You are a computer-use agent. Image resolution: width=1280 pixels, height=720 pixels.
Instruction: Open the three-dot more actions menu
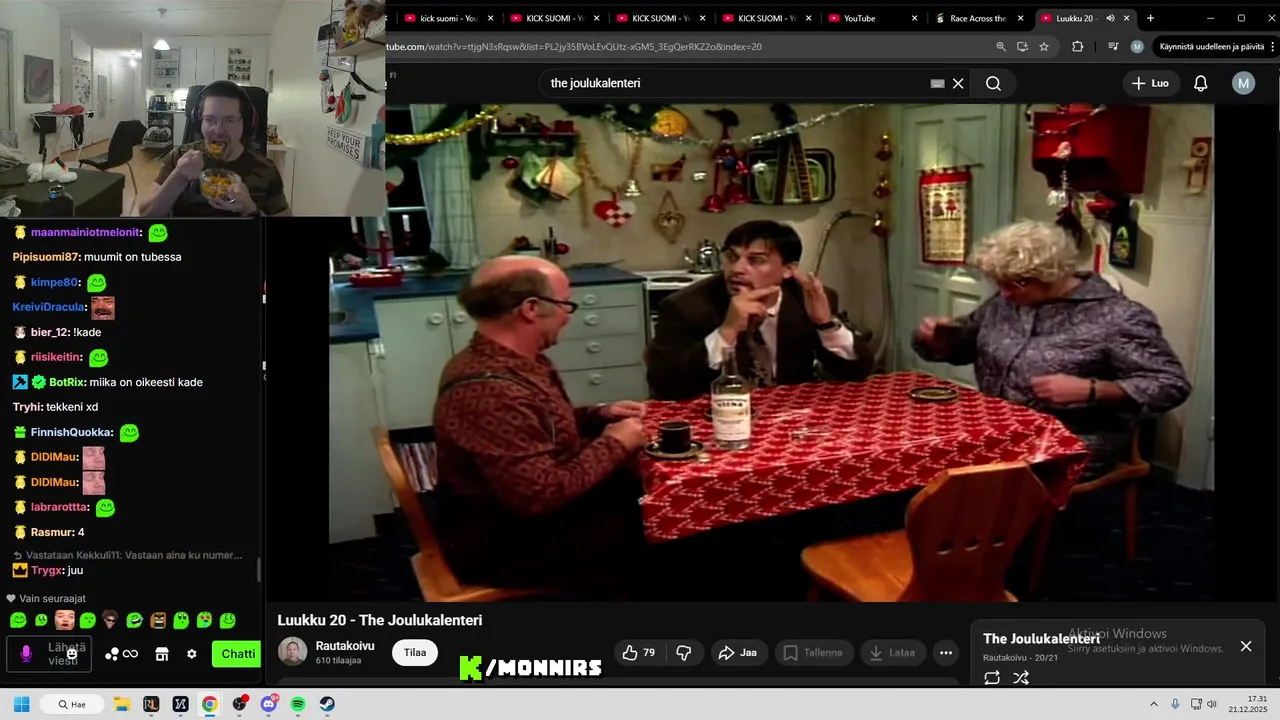(x=946, y=653)
